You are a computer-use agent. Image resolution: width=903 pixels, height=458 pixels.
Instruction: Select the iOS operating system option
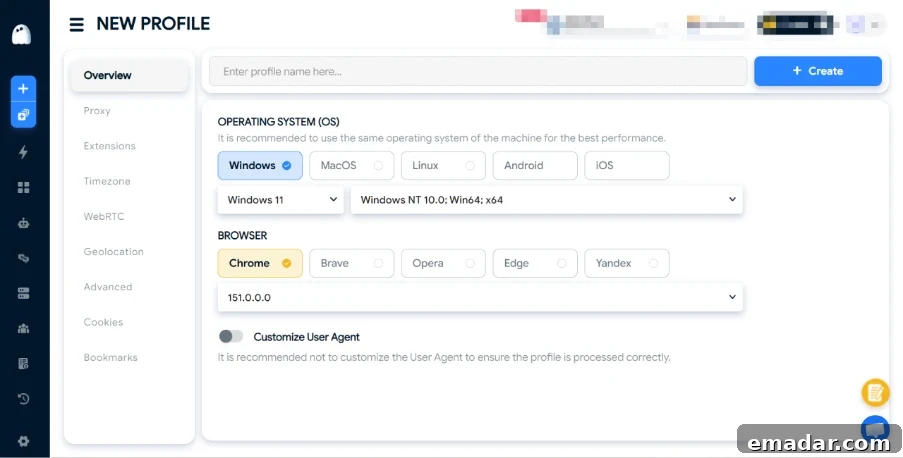tap(627, 165)
